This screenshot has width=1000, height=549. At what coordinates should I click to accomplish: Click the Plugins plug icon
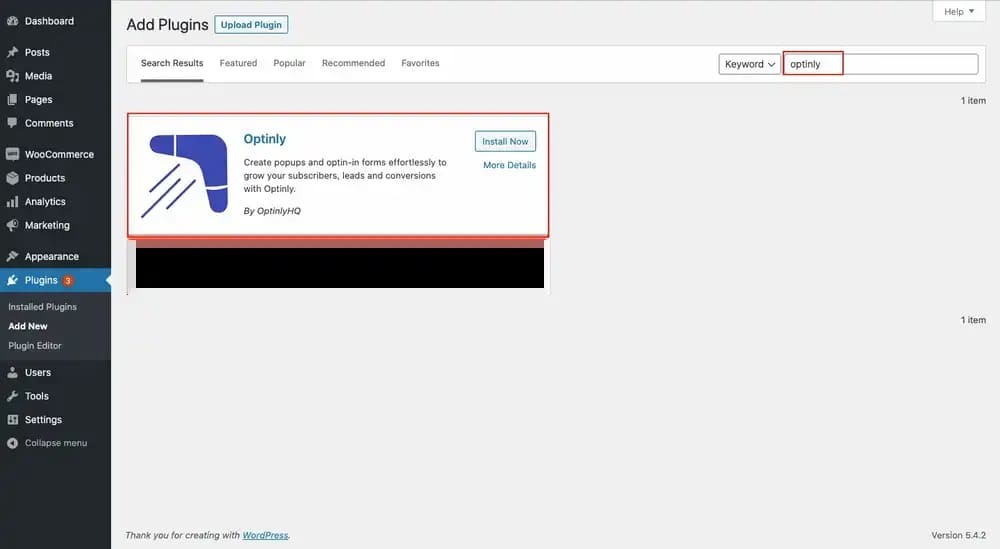[x=12, y=280]
